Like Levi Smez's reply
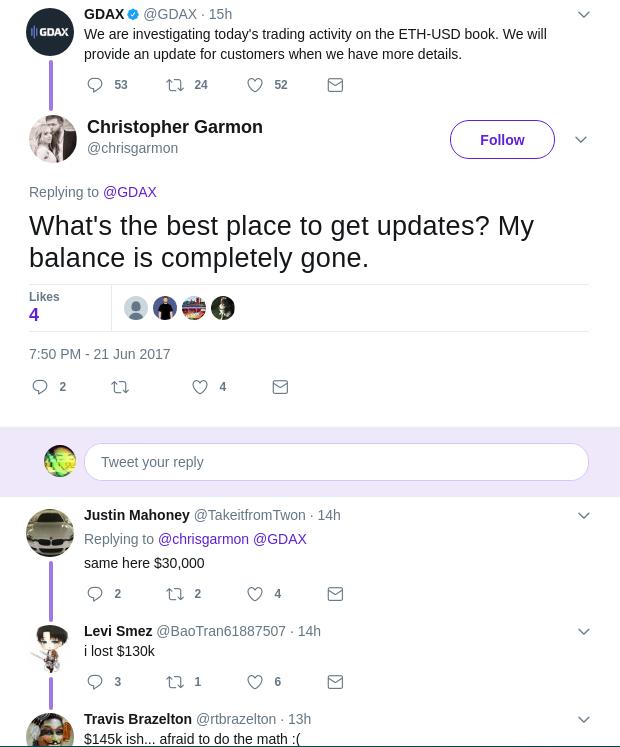 pos(256,682)
